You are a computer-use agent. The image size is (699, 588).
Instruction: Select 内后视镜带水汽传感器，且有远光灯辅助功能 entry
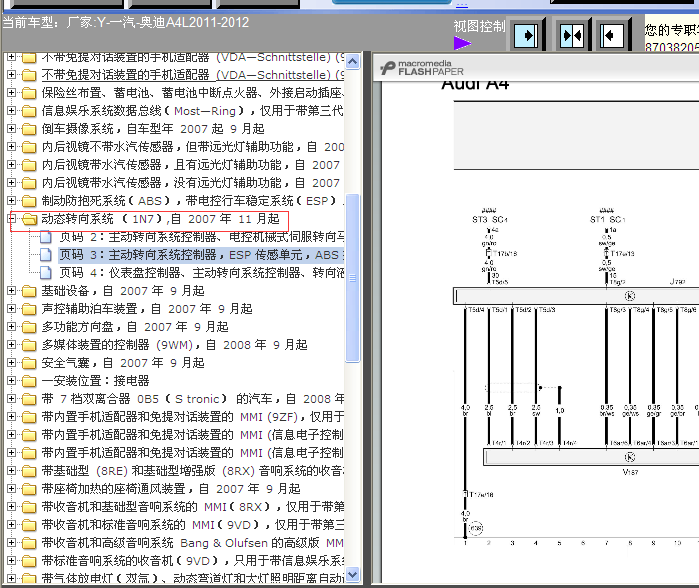[x=191, y=165]
